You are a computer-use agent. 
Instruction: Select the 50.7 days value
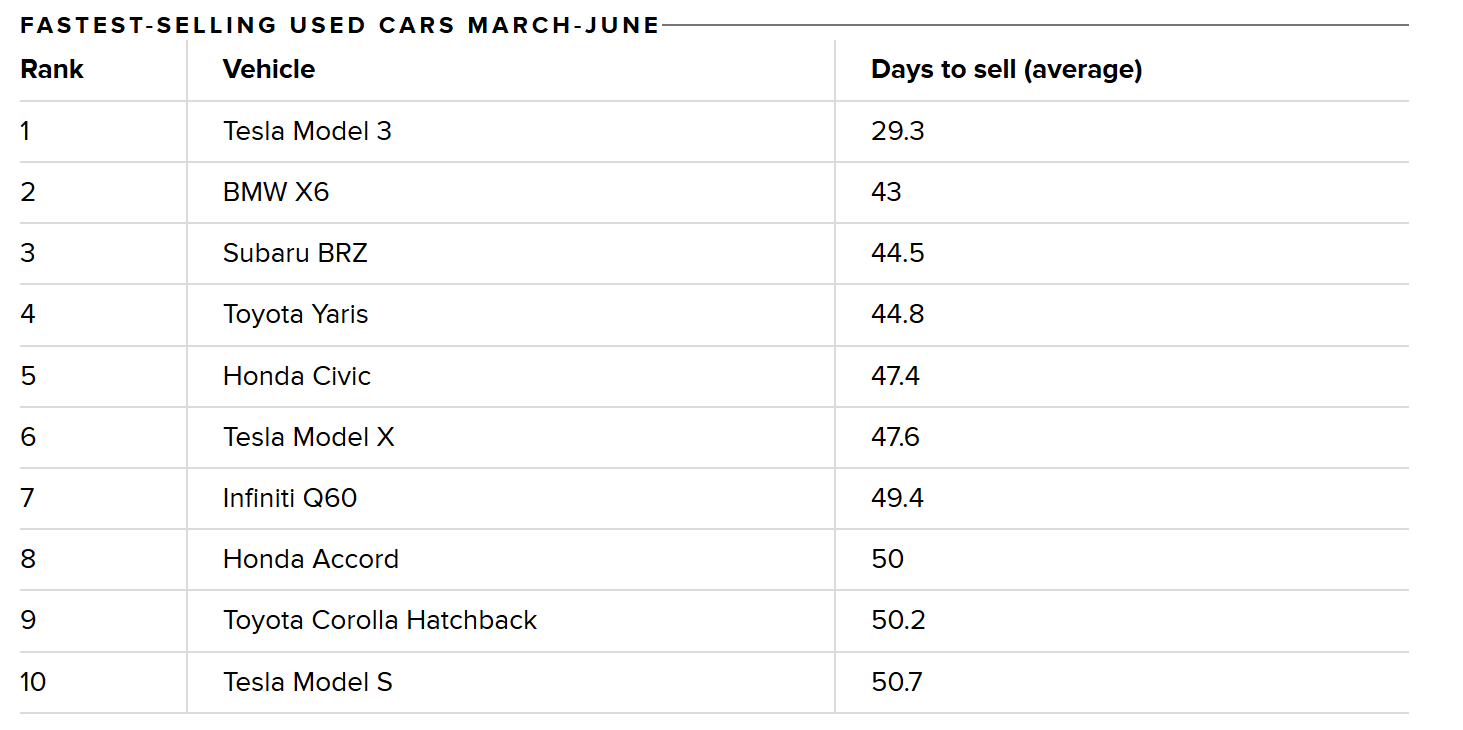896,682
